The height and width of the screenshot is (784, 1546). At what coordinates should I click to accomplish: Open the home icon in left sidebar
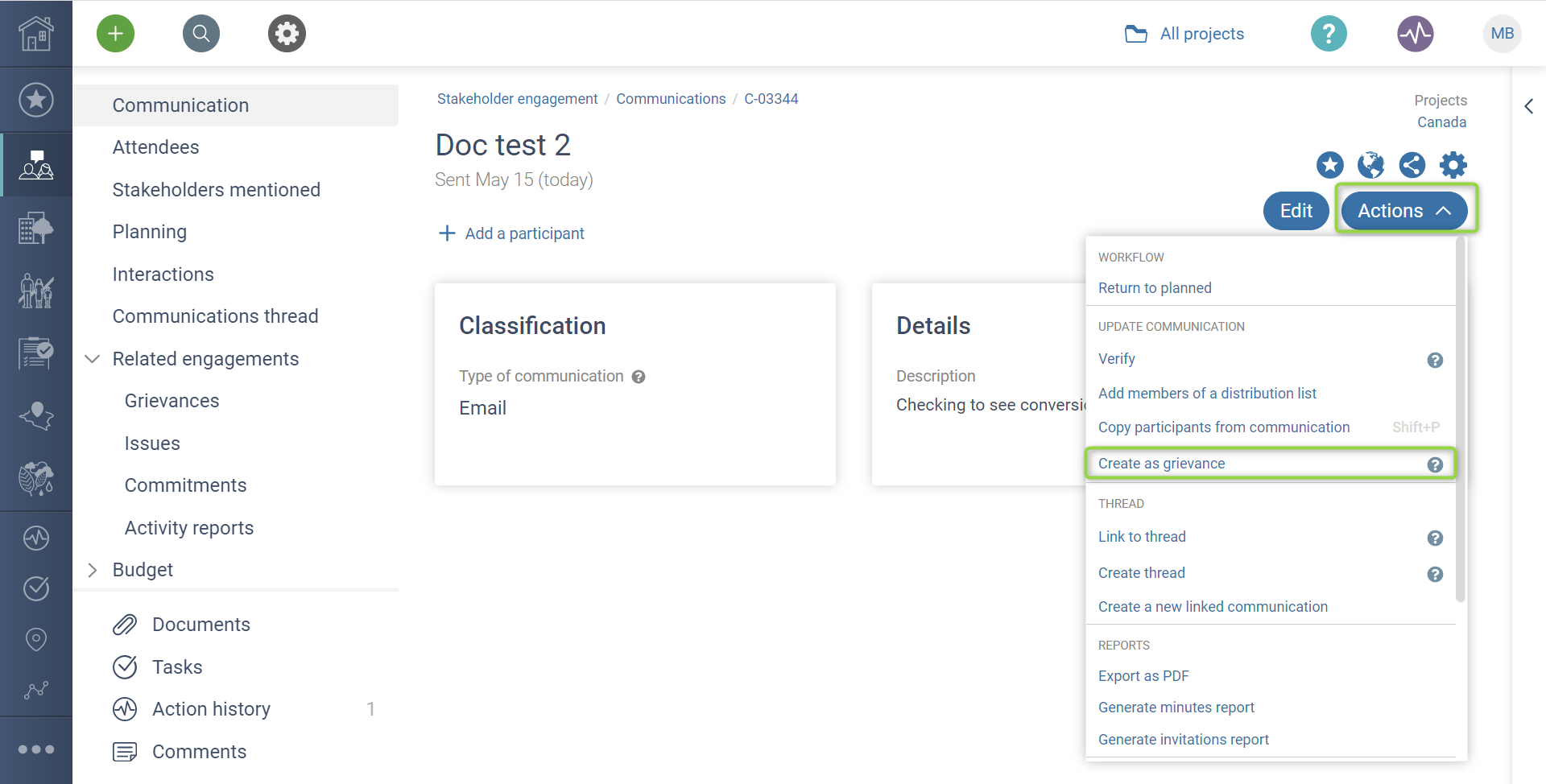(x=36, y=34)
